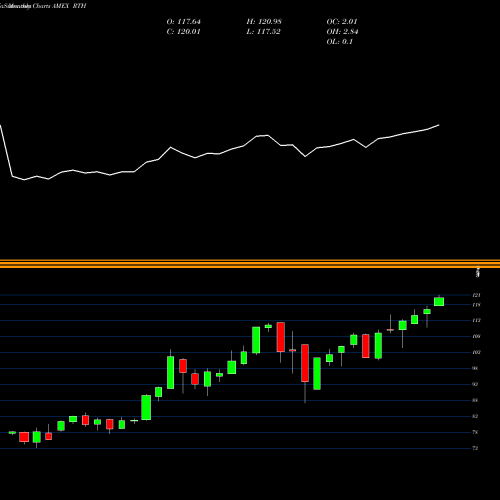Click the OH: 2.84 value

coord(342,32)
